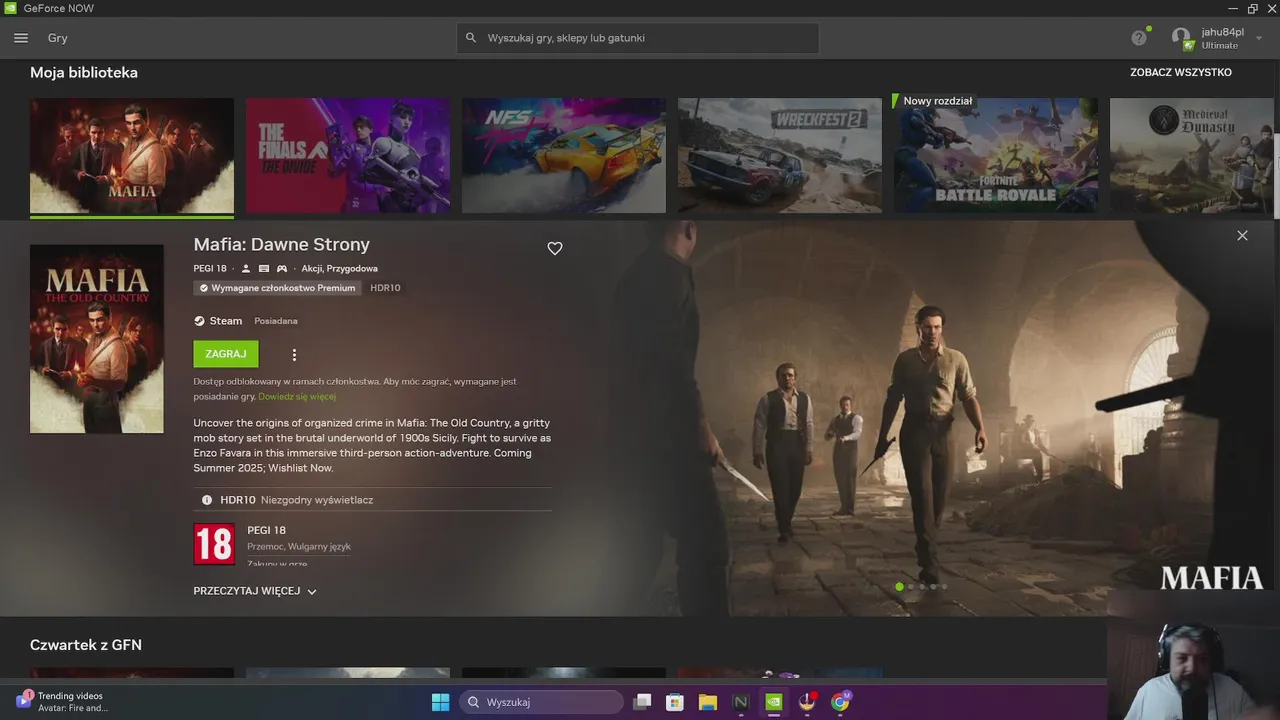Click the Moja biblioteka heading
Viewport: 1280px width, 720px height.
[84, 73]
